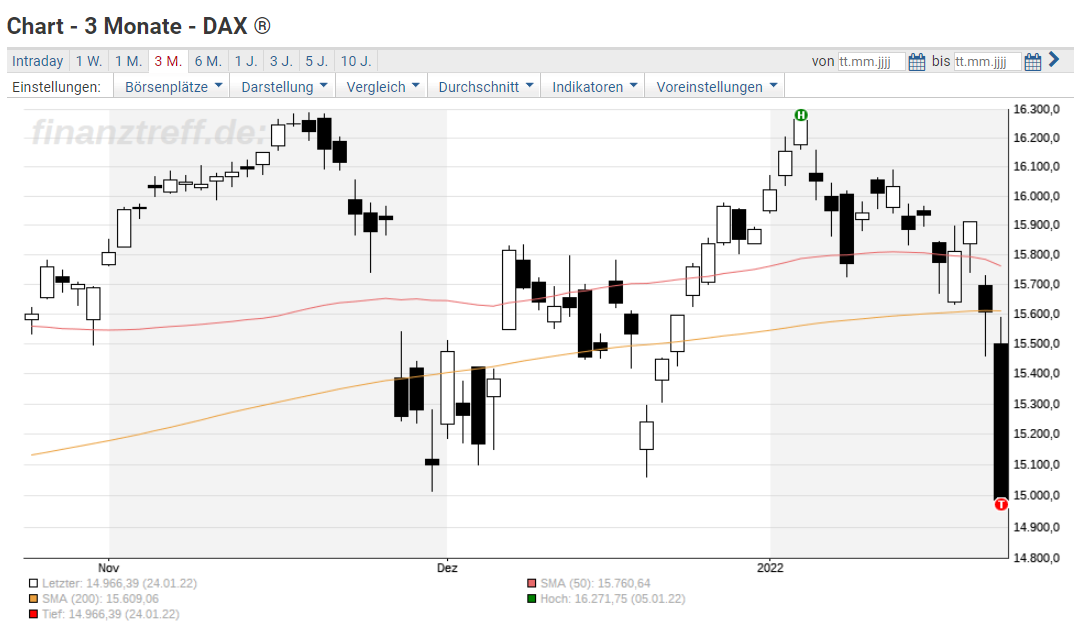The image size is (1079, 628).
Task: Open the calendar picker beside the bis date
Action: pos(1032,62)
